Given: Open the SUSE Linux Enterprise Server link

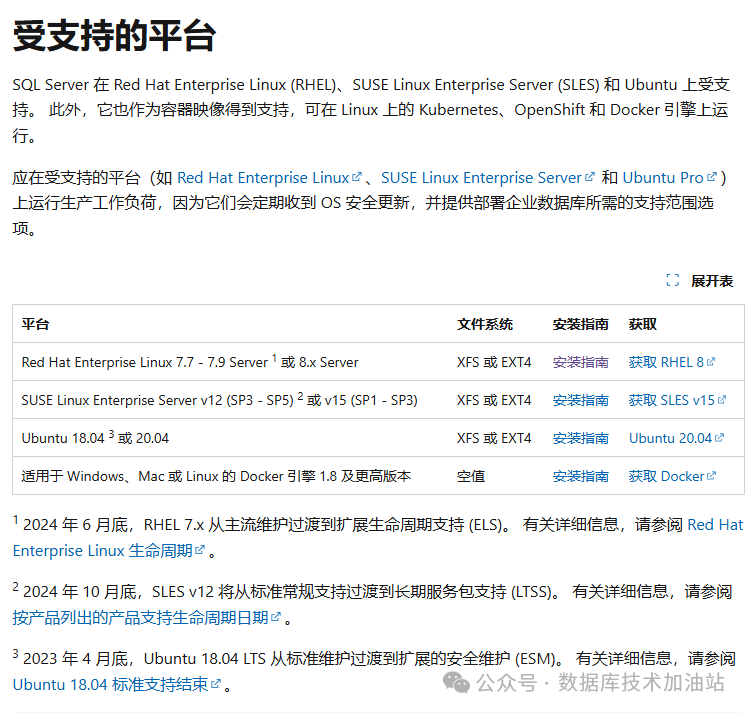Looking at the screenshot, I should coord(488,178).
